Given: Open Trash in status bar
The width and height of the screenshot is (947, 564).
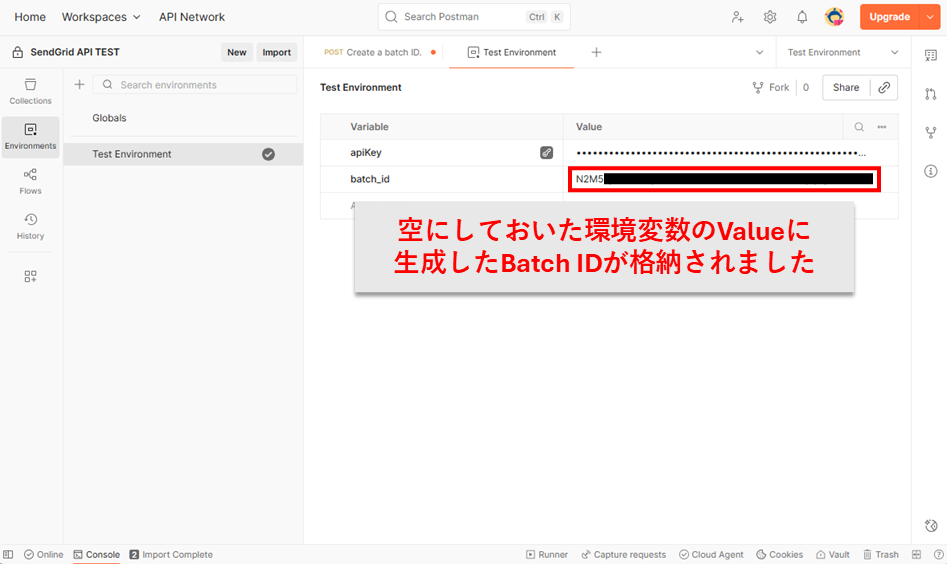Looking at the screenshot, I should 881,554.
